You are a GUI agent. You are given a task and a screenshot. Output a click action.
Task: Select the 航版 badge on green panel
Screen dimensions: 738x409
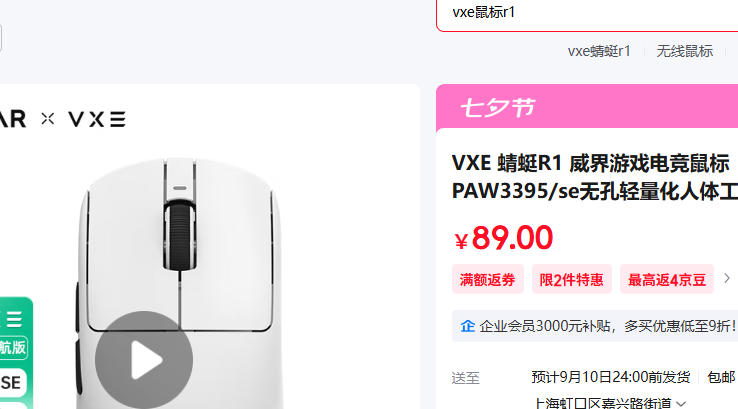(13, 348)
